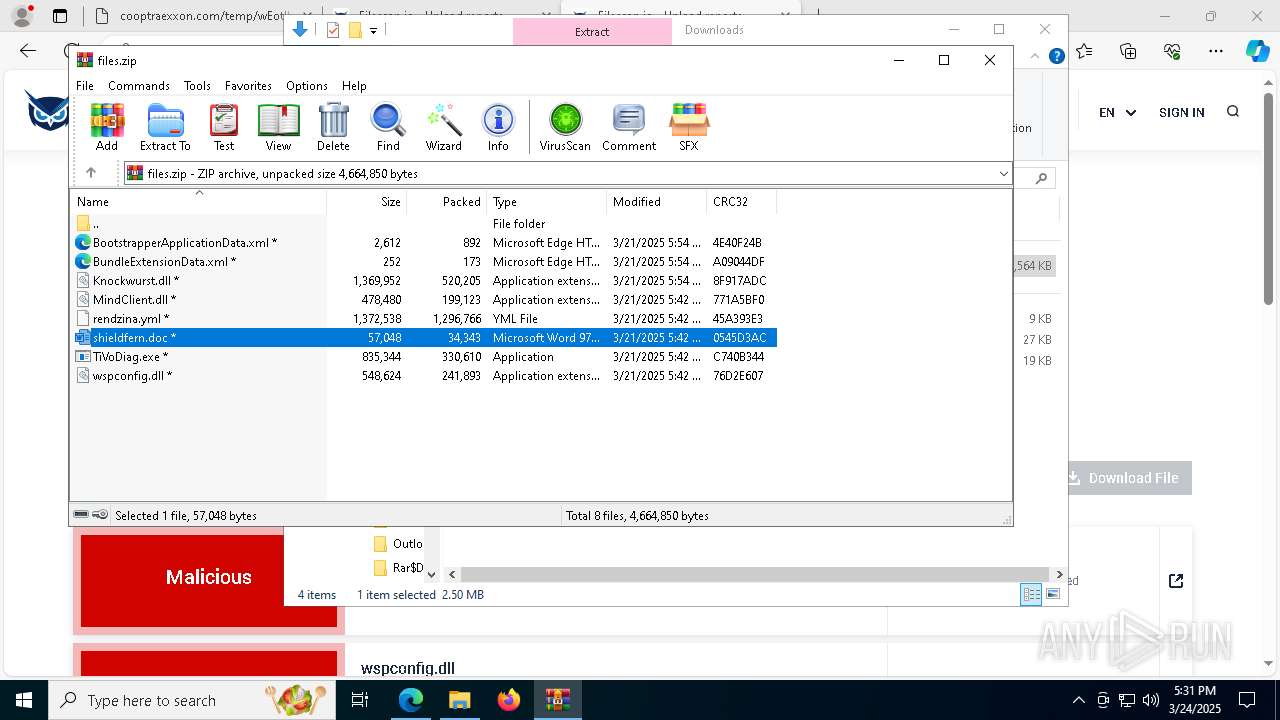
Task: Click website search magnifier icon
Action: pos(1233,112)
